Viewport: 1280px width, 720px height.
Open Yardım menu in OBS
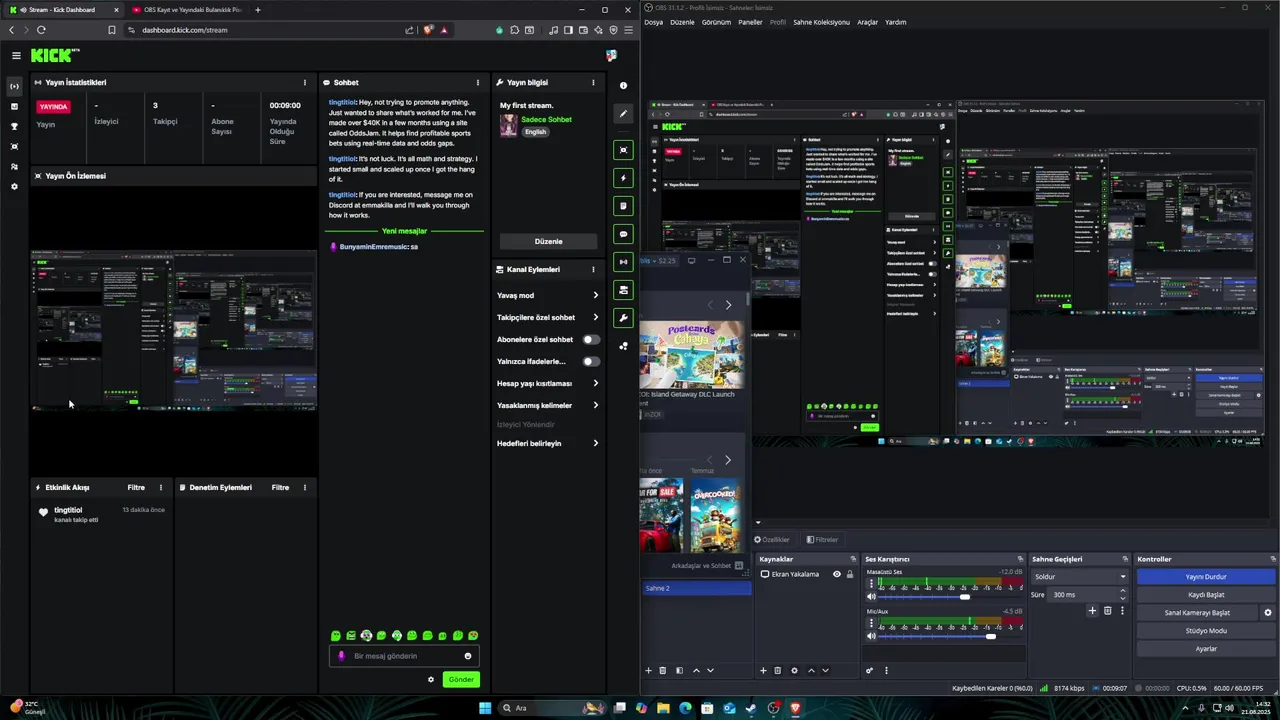pos(896,22)
